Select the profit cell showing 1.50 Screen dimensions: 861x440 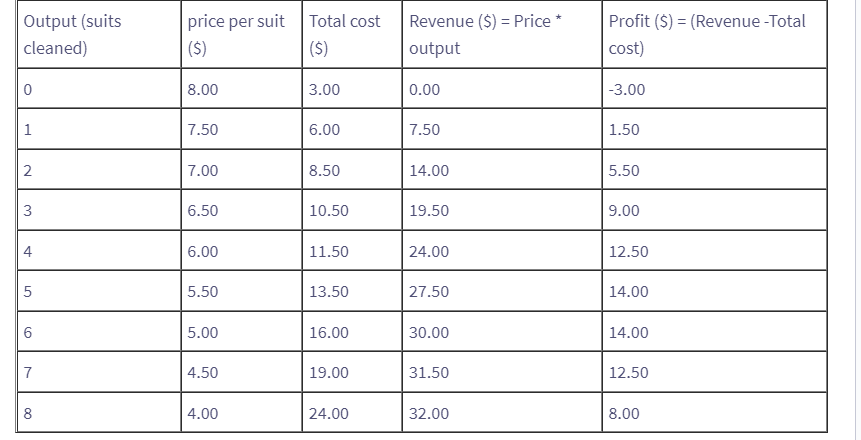point(714,130)
